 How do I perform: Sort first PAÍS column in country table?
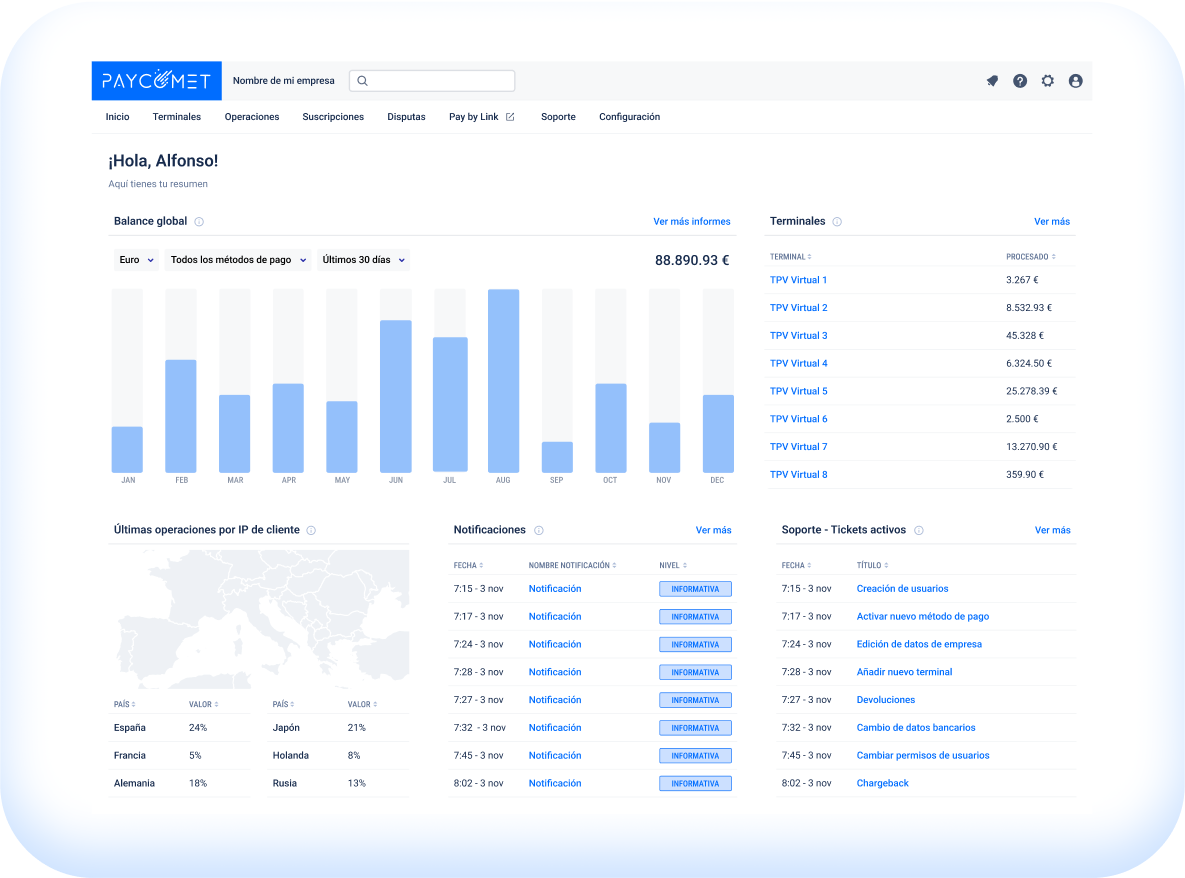click(x=125, y=704)
